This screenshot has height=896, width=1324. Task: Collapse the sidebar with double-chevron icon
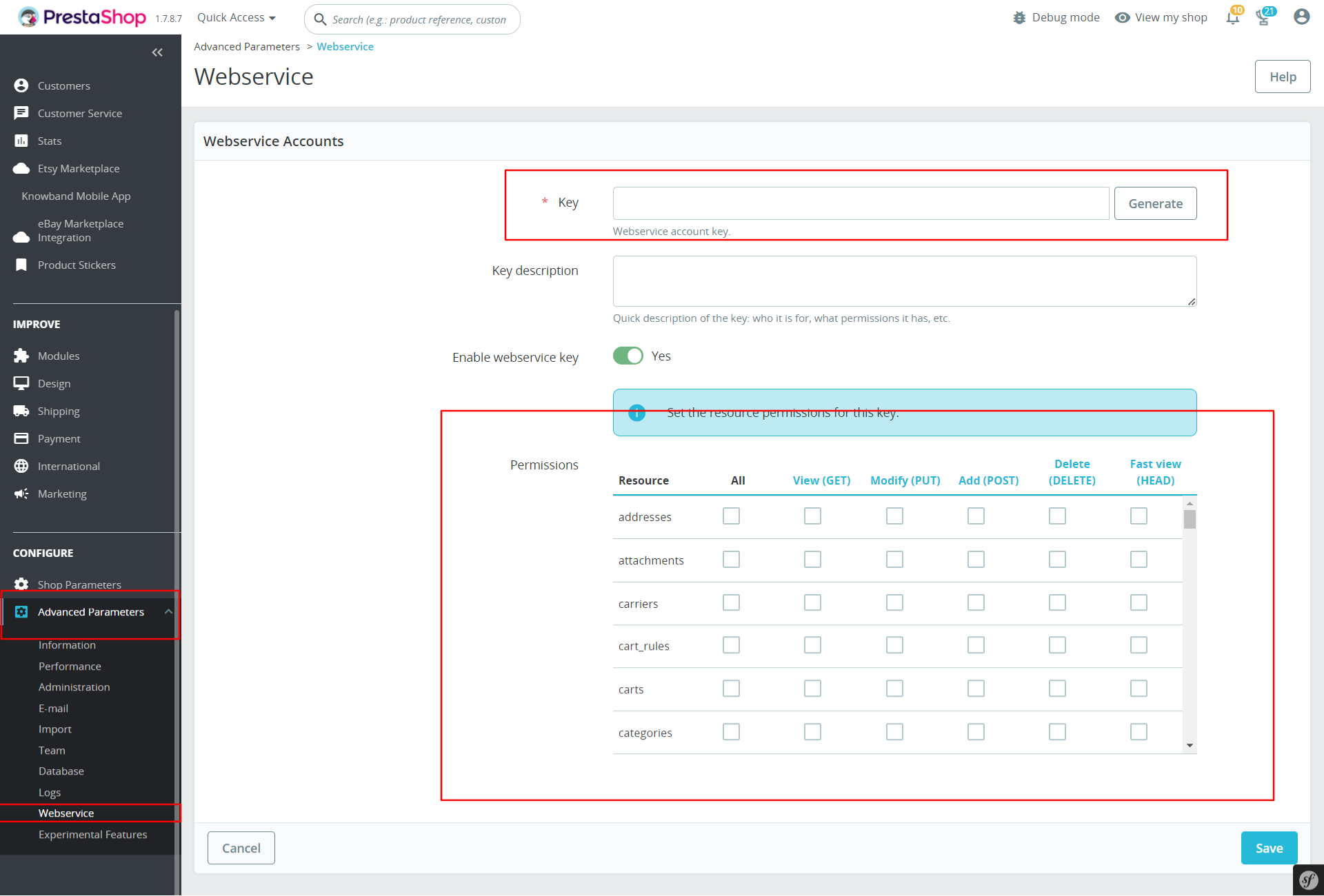(157, 52)
